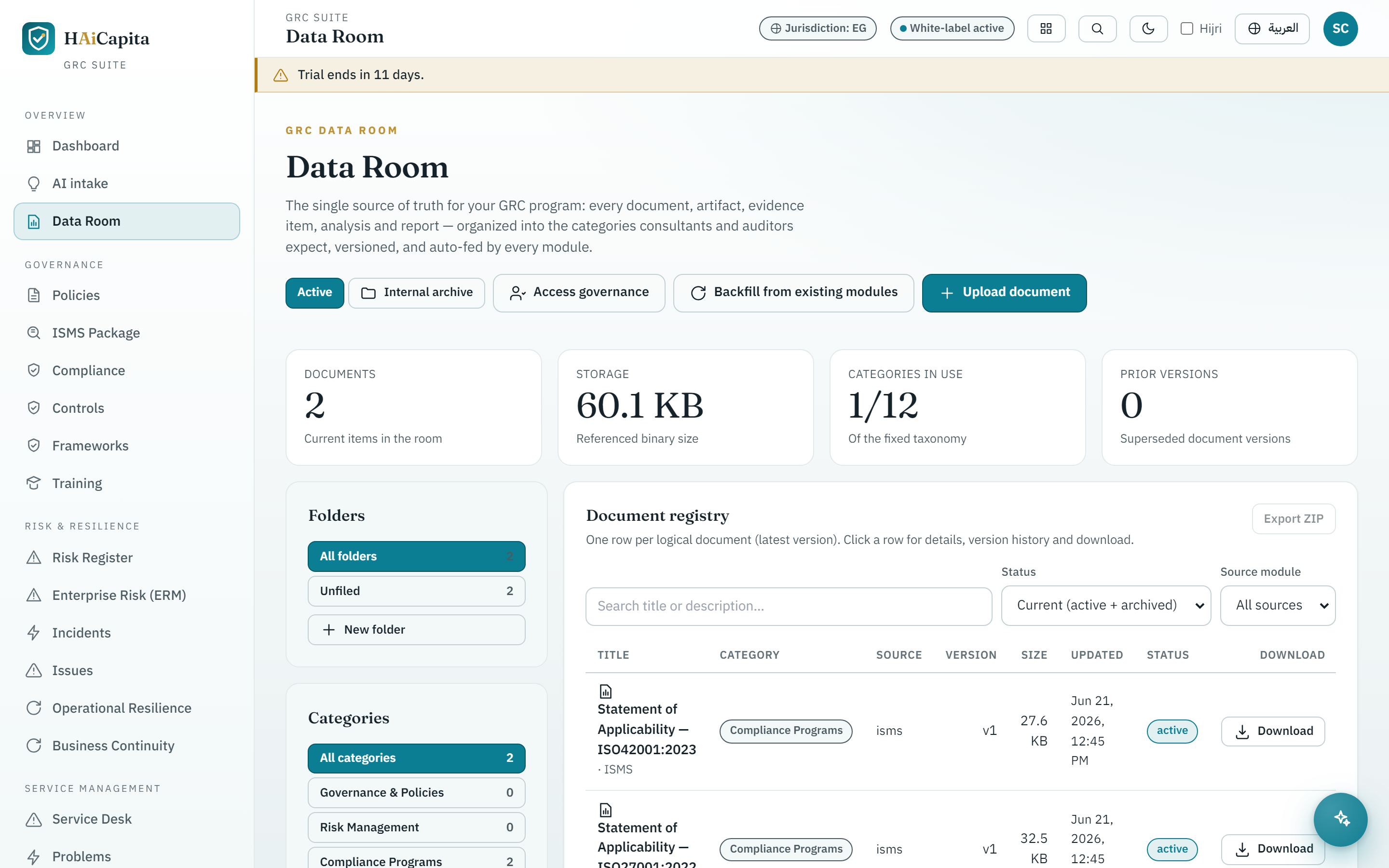Viewport: 1389px width, 868px height.
Task: Open the Source module All sources dropdown
Action: coord(1278,605)
